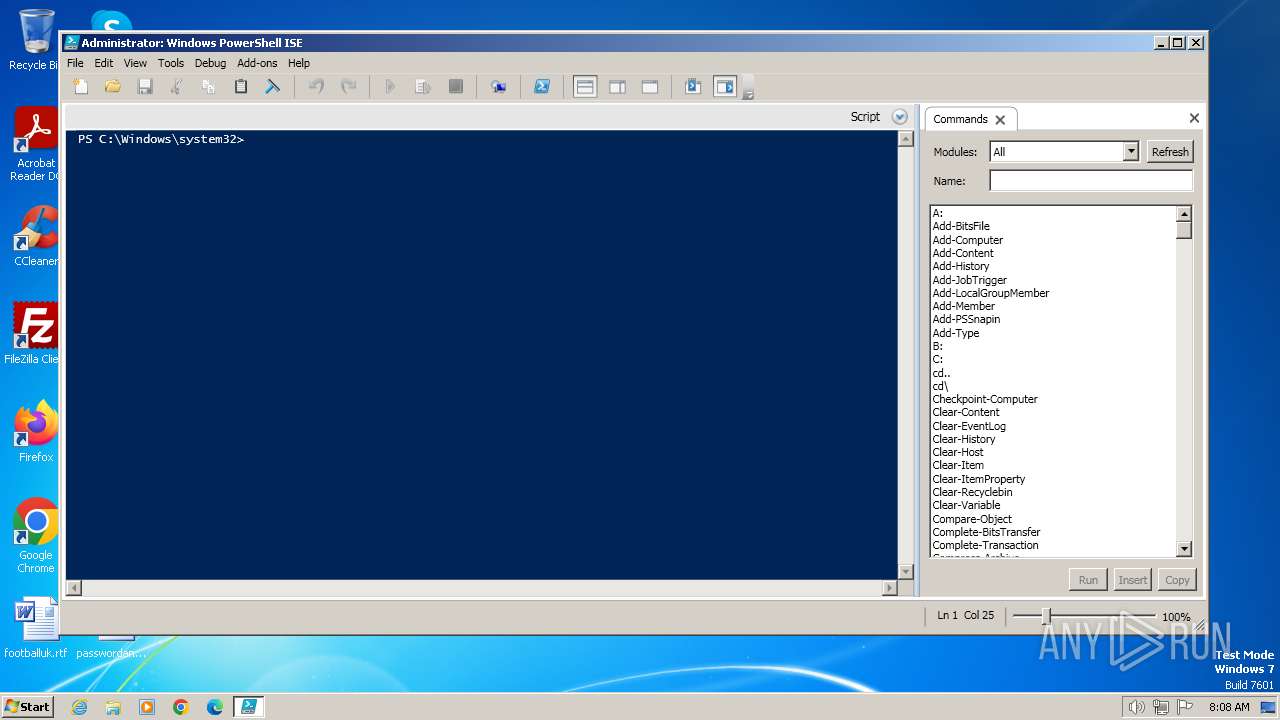Select Add-LocalGroupMember command
Viewport: 1280px width, 720px height.
991,293
